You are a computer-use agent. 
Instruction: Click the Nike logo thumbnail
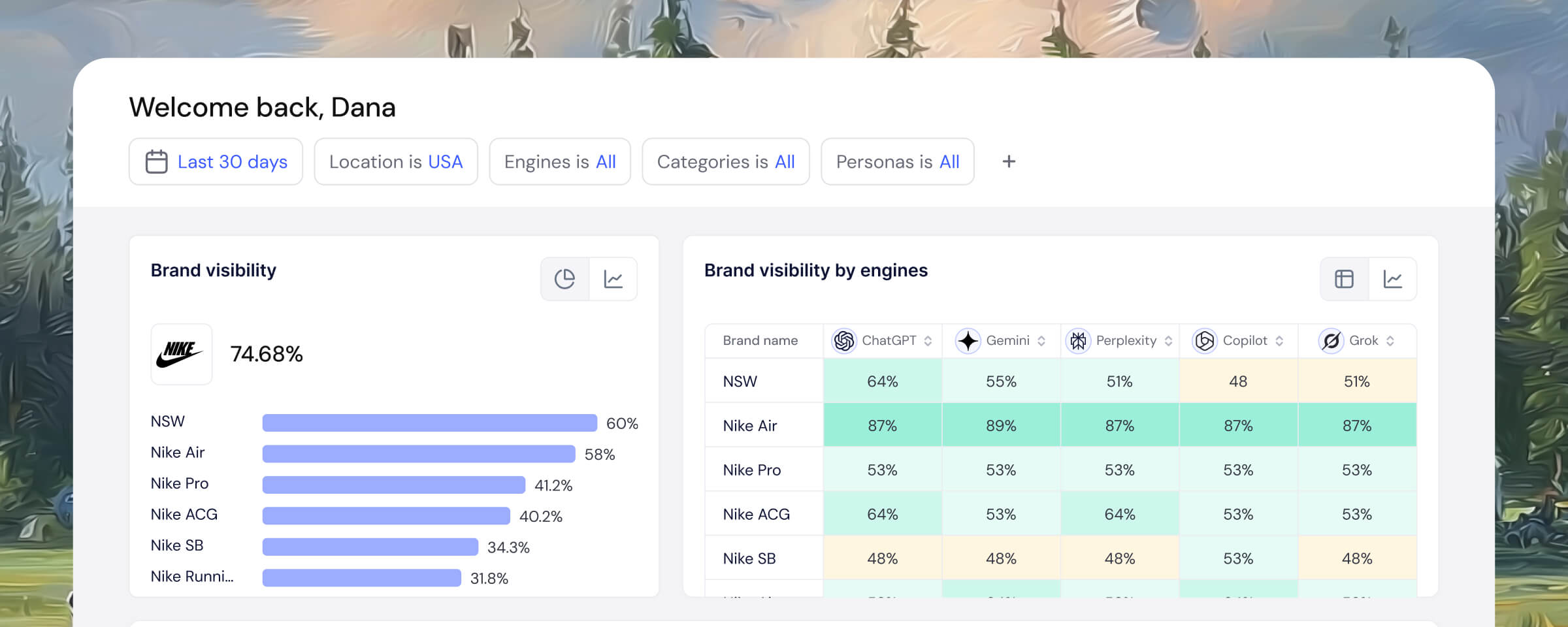click(181, 354)
